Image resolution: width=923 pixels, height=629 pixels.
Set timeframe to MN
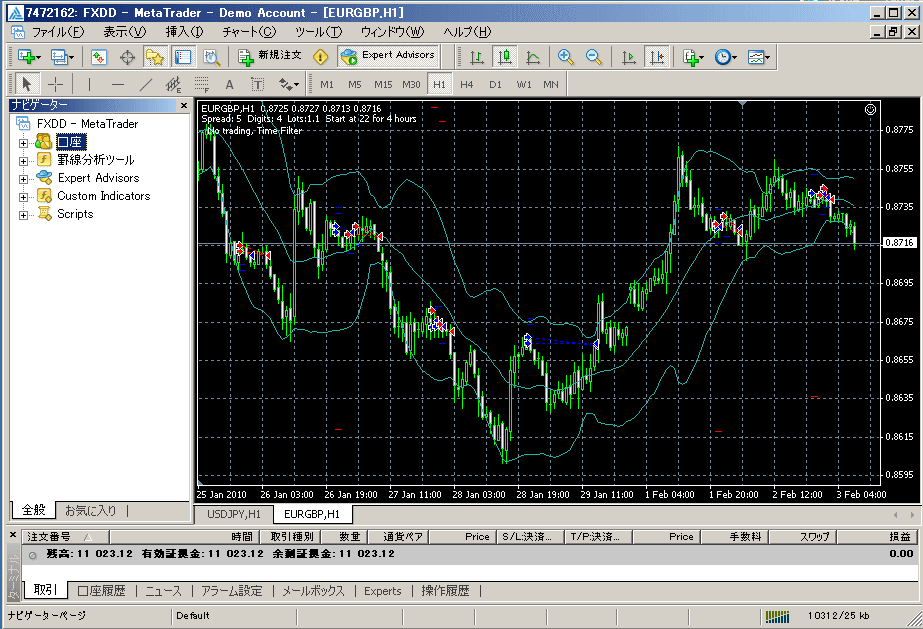tap(551, 85)
